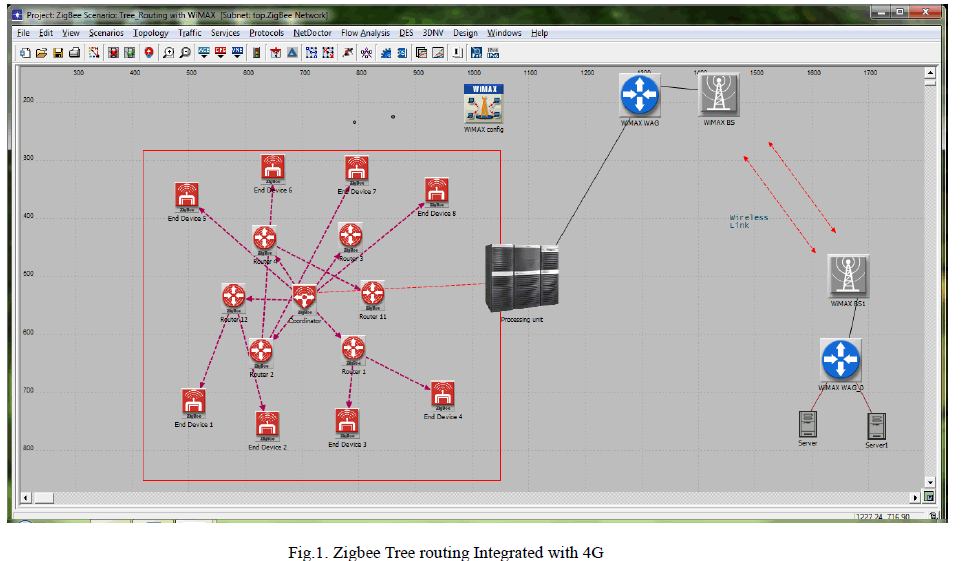The image size is (962, 561).
Task: Open the Topology menu
Action: tap(151, 33)
